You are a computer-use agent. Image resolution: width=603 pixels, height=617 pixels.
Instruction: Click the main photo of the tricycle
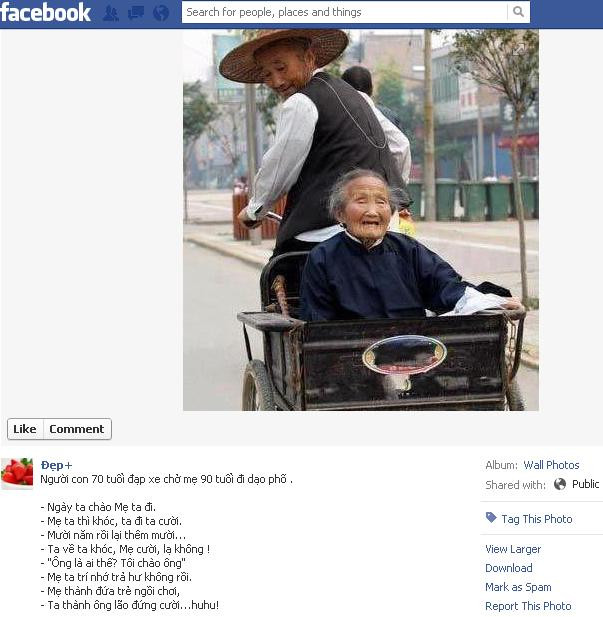point(361,220)
